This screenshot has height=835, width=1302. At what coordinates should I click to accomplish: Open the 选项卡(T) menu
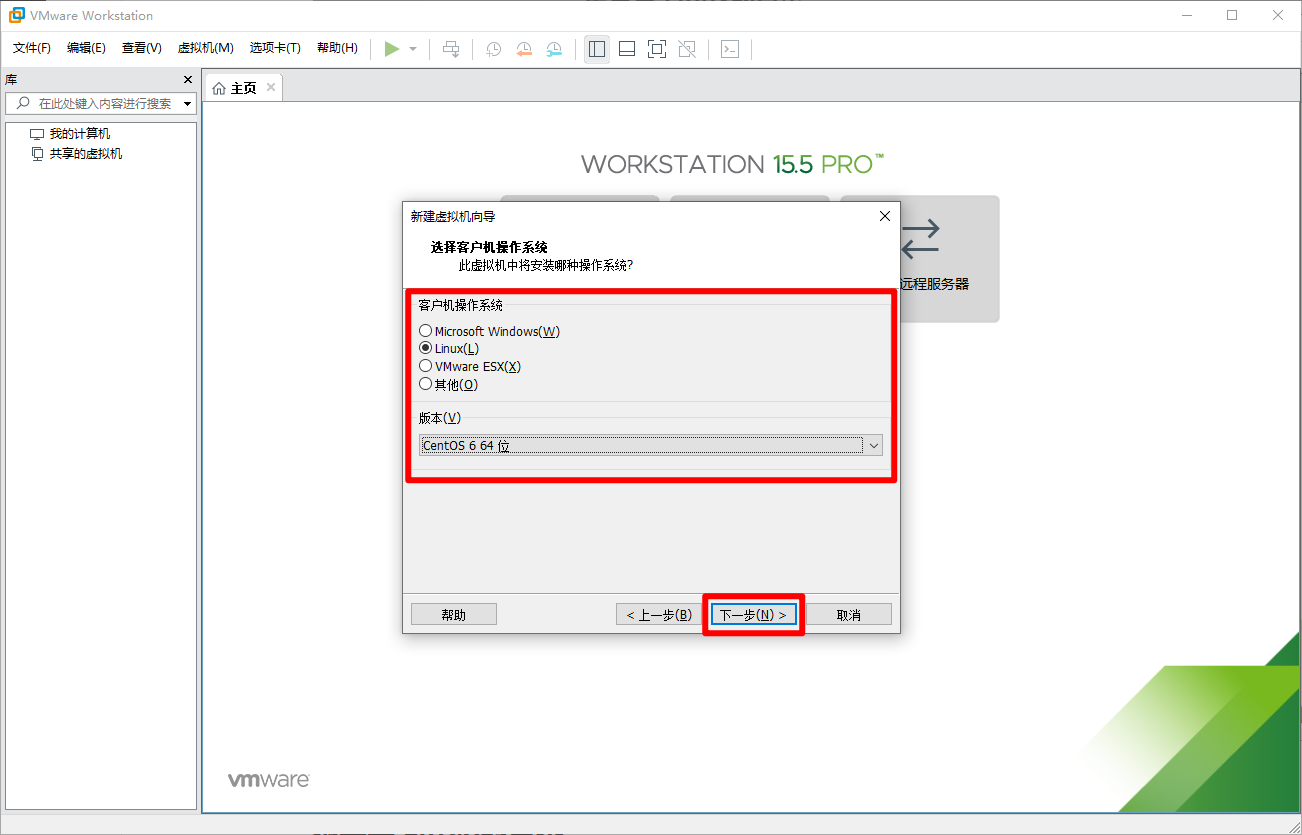[275, 48]
